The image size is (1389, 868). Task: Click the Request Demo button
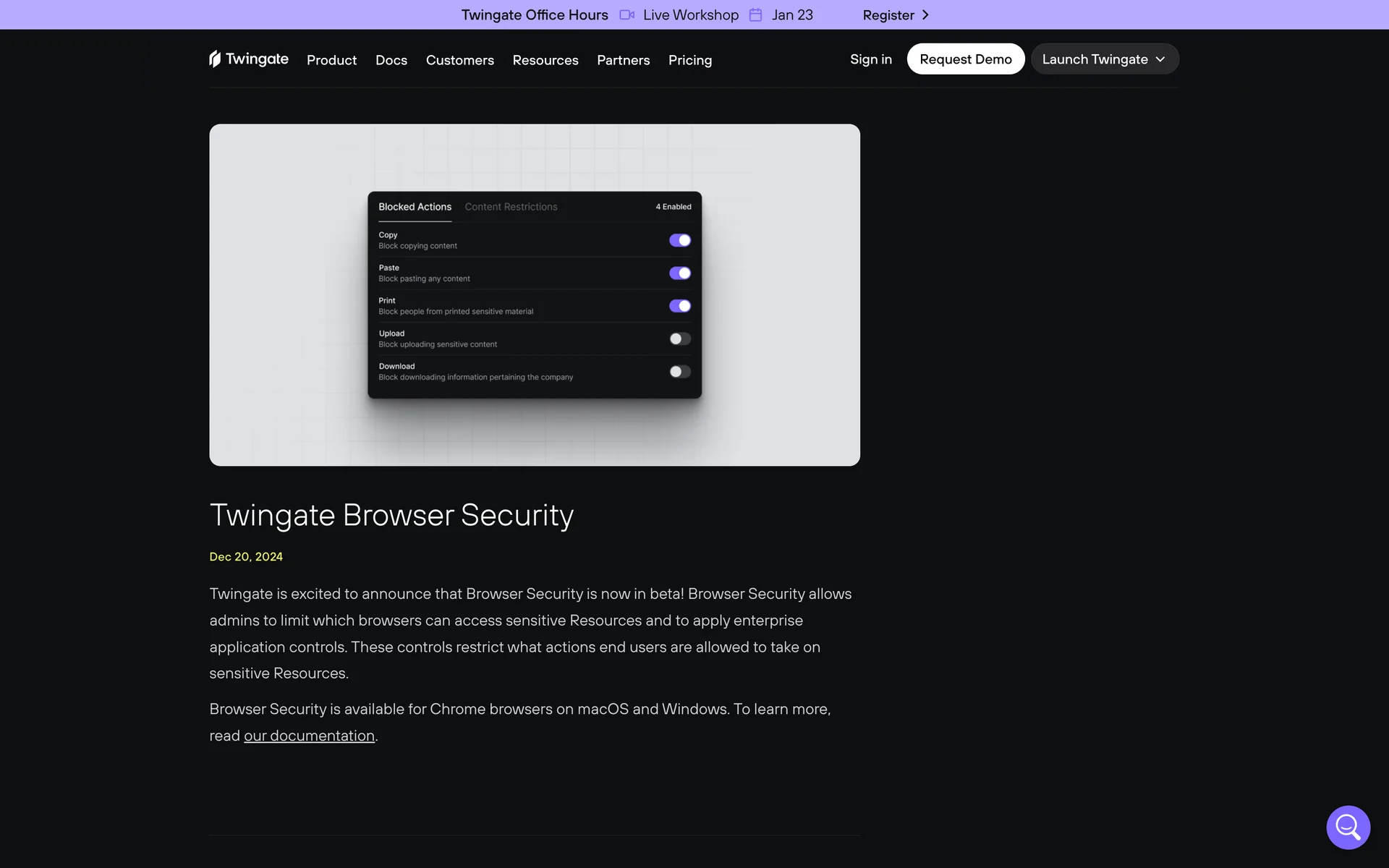[965, 59]
